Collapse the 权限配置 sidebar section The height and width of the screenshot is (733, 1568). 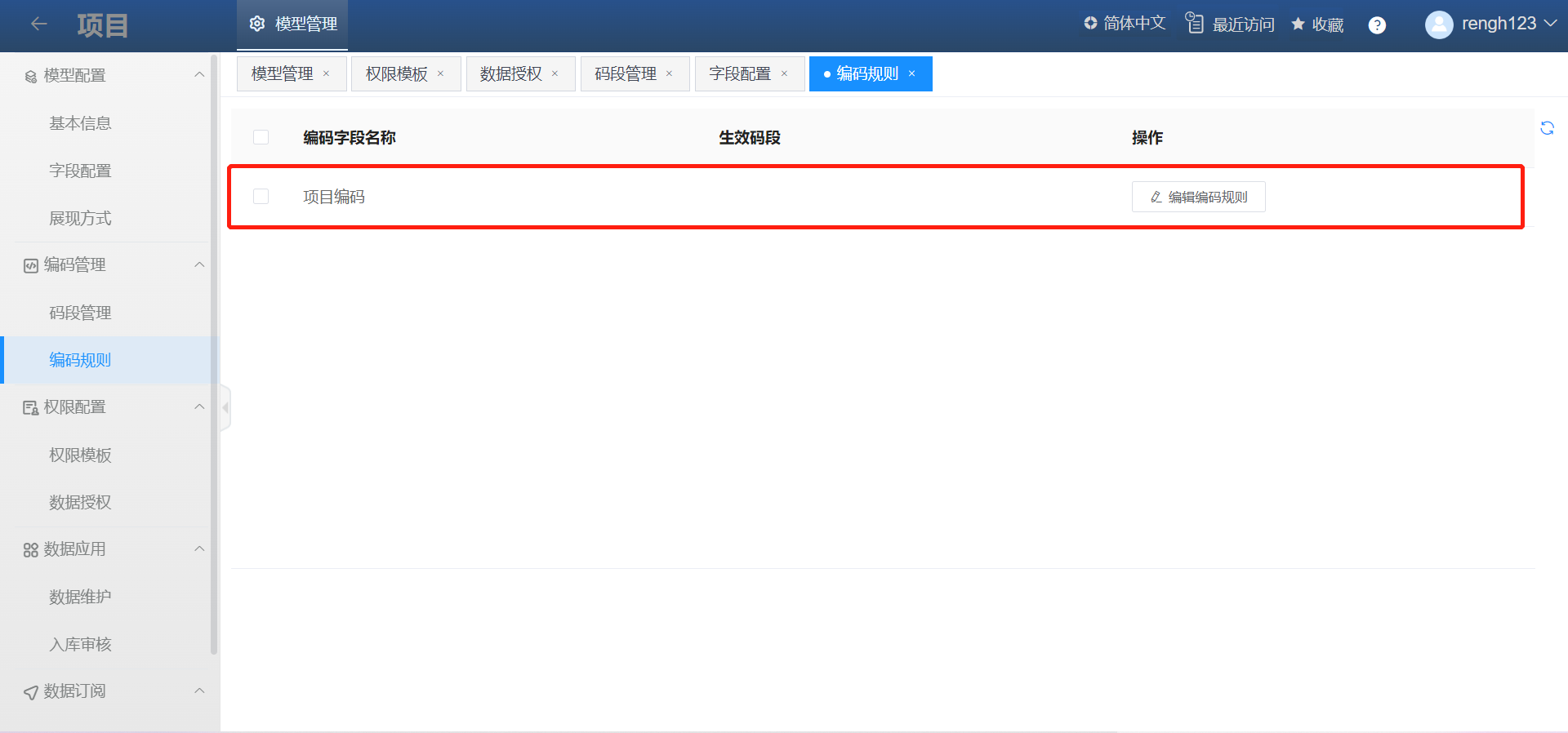tap(199, 407)
